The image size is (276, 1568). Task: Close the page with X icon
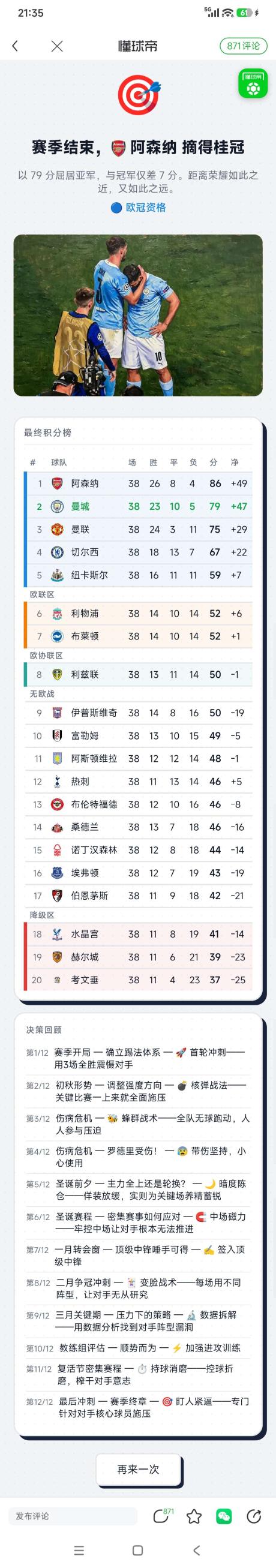(56, 46)
